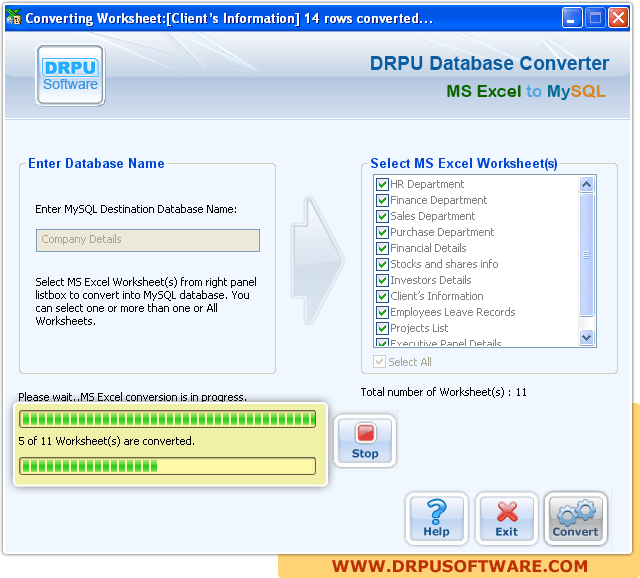This screenshot has width=640, height=578.
Task: Click the Exit button
Action: (x=507, y=518)
